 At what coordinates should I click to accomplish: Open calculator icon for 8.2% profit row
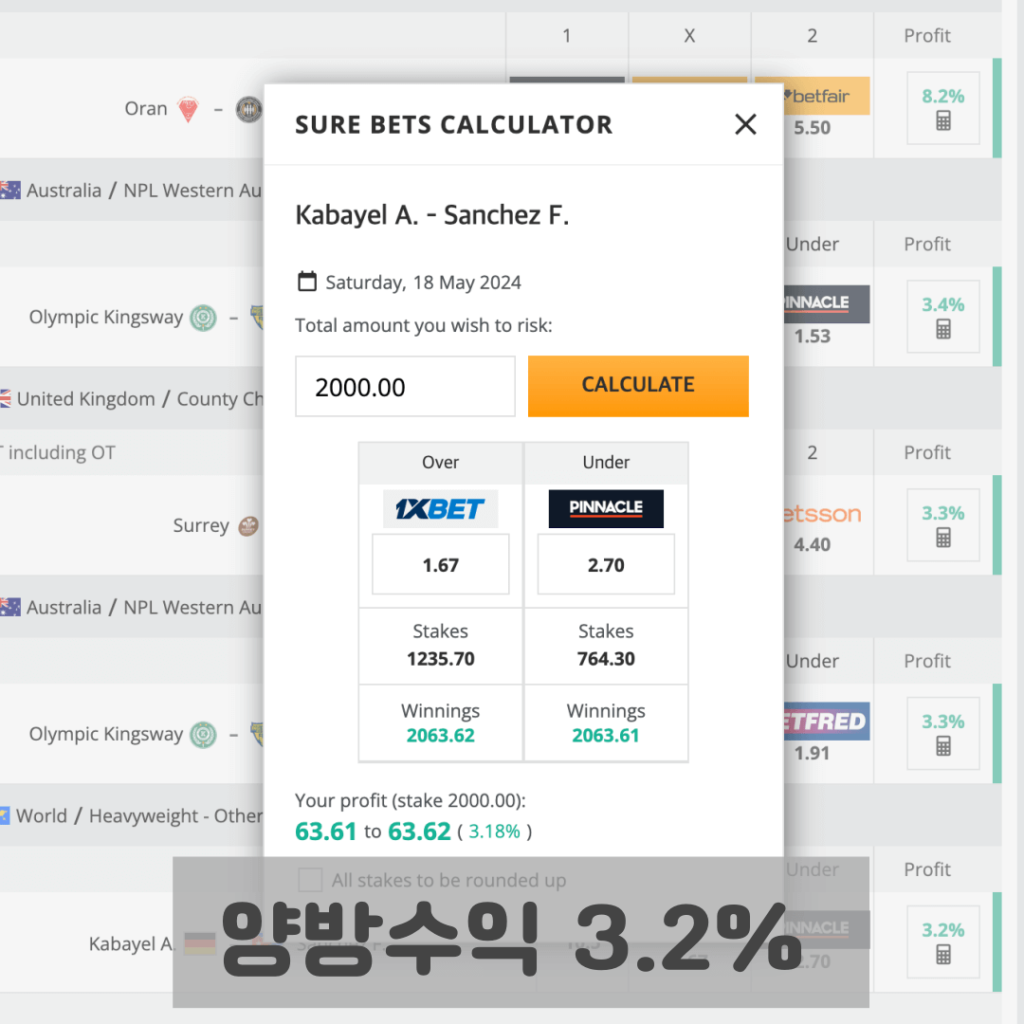[943, 121]
